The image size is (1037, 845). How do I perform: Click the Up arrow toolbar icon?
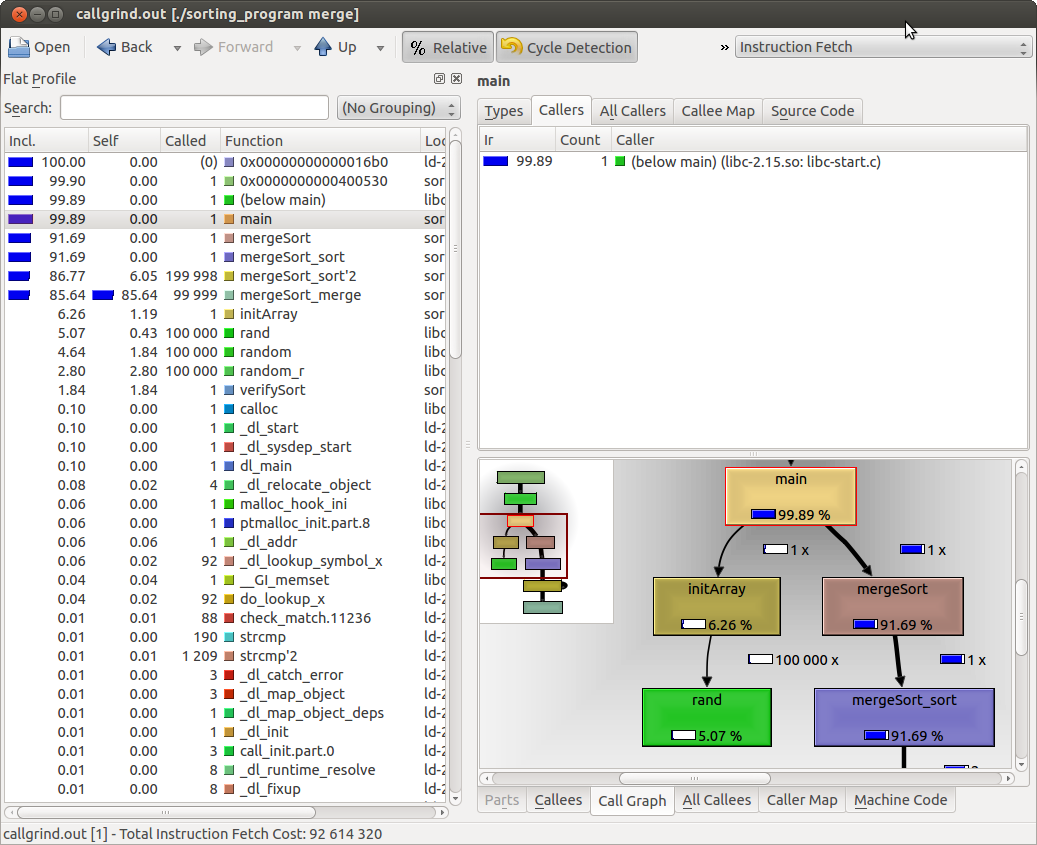coord(323,47)
